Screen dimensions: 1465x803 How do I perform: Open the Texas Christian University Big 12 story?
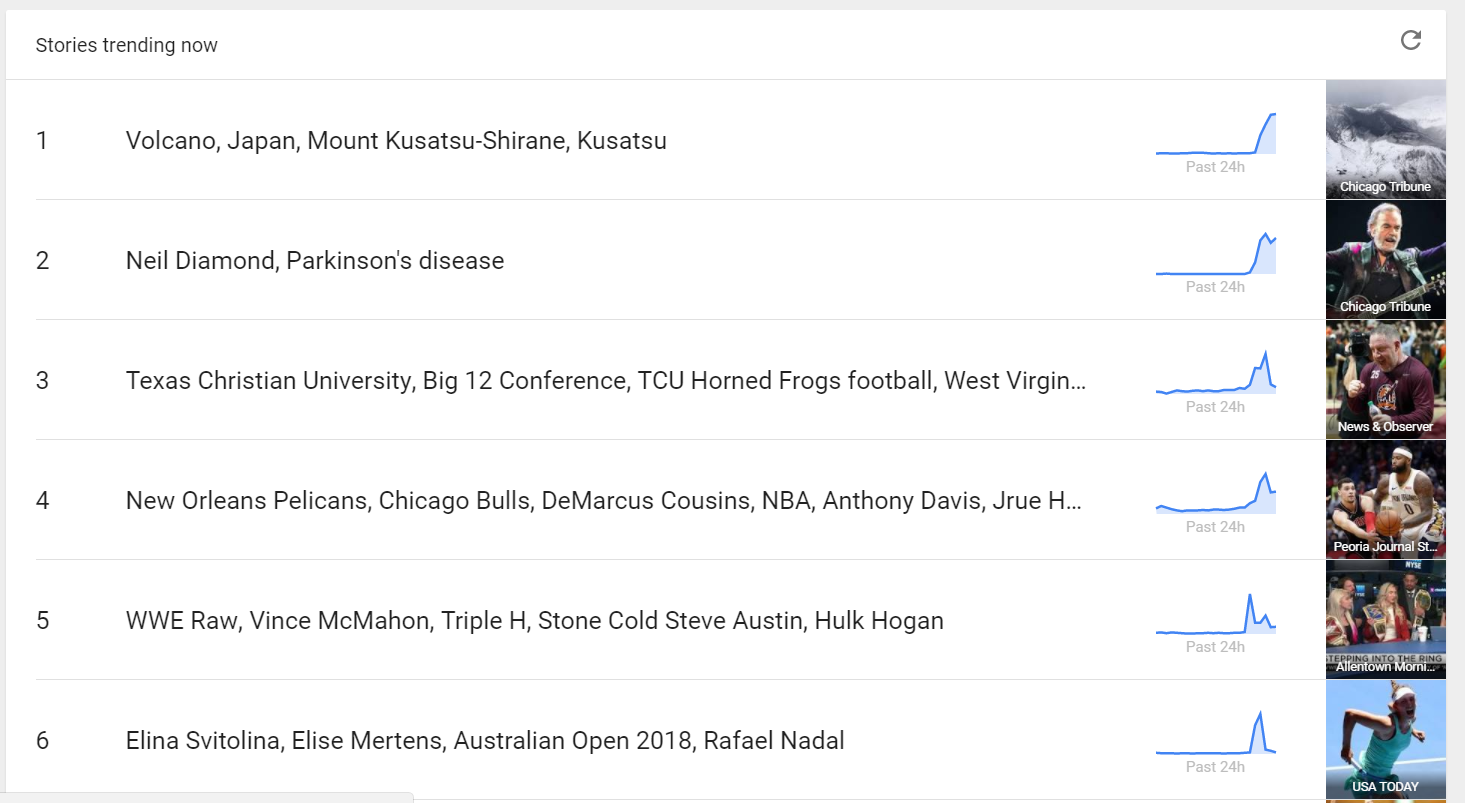click(605, 381)
